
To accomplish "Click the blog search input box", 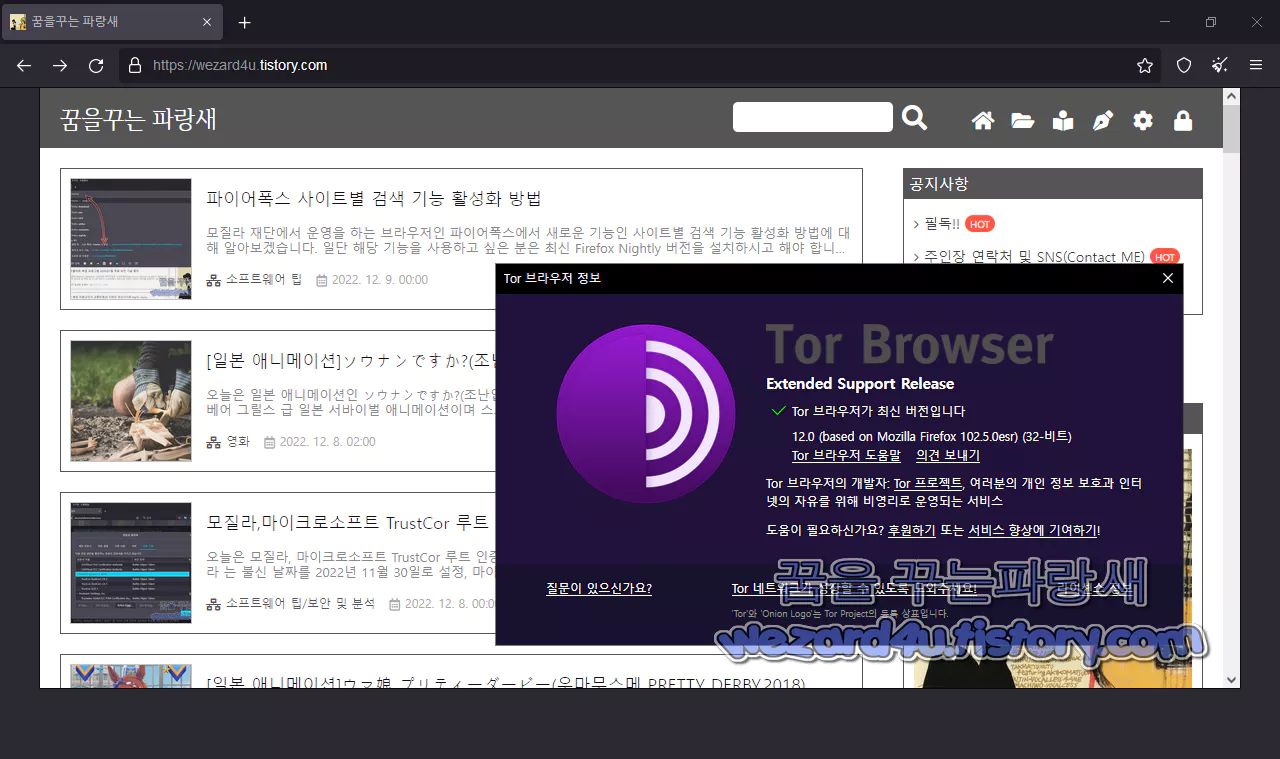I will coord(812,117).
